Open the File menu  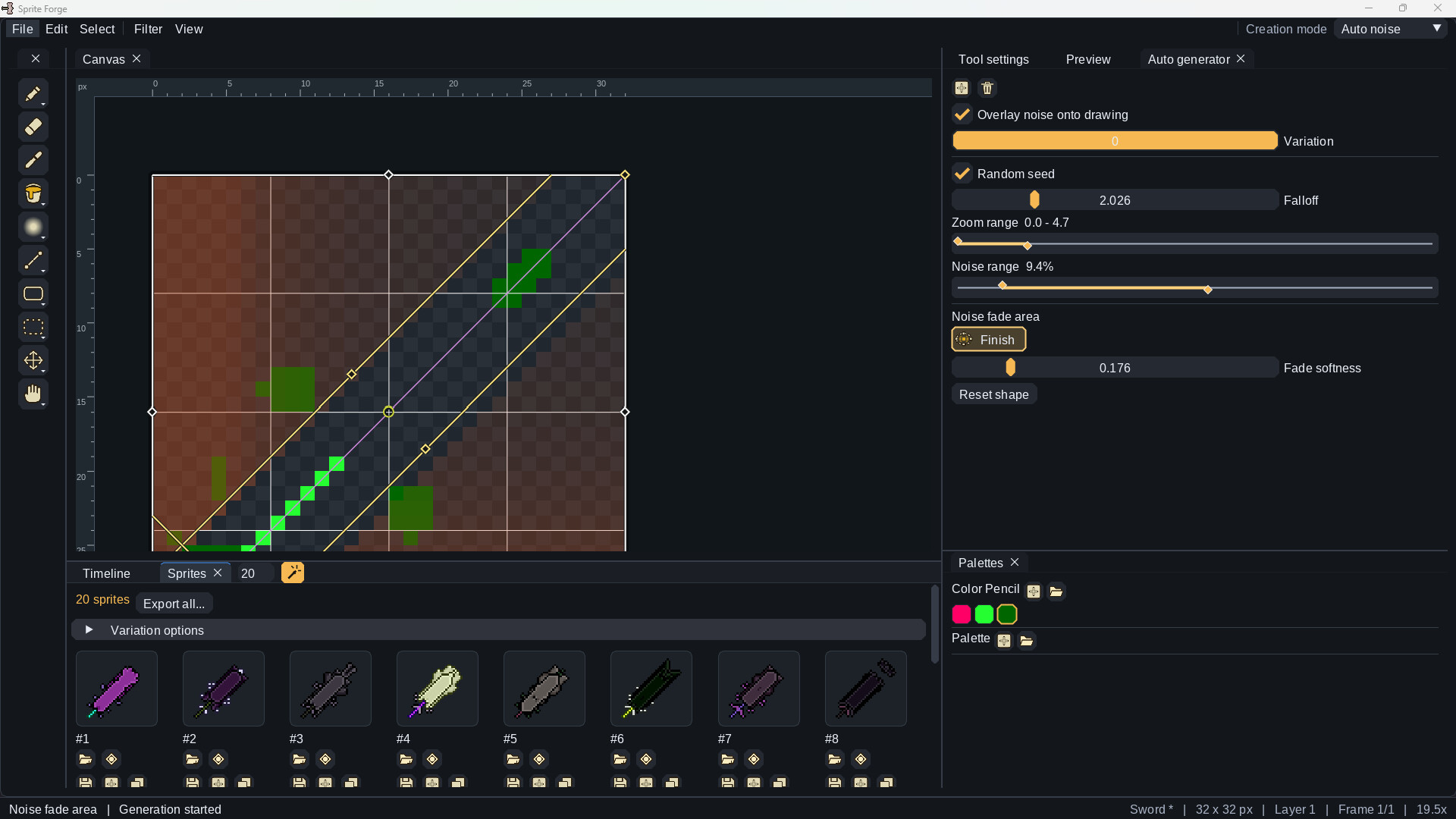23,29
